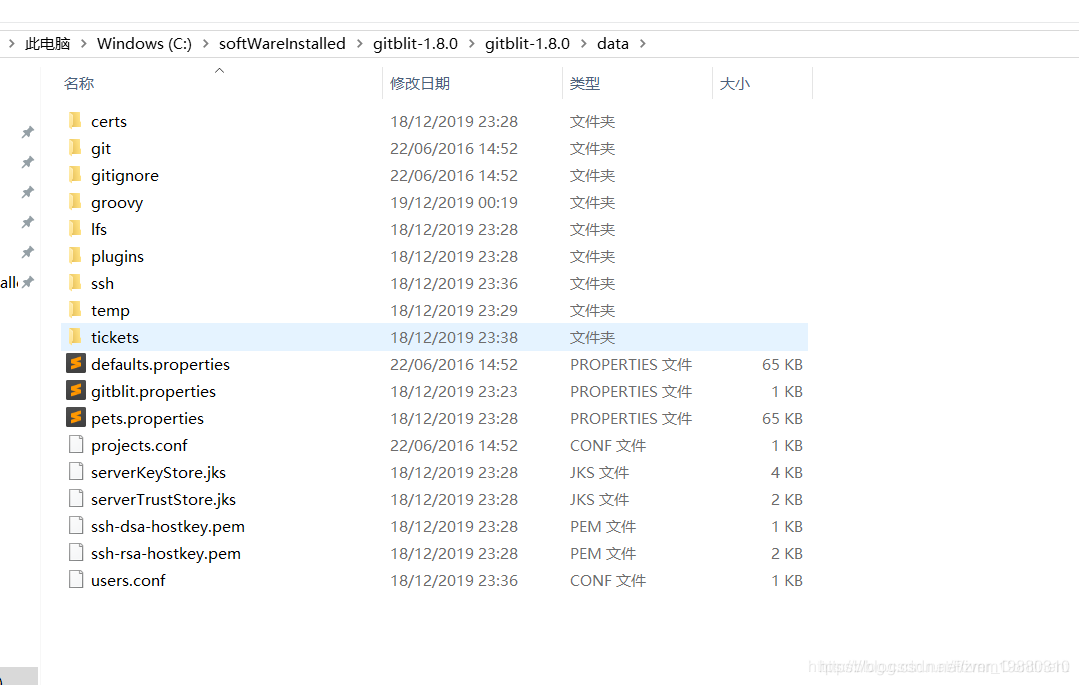Expand the chevron after 此电脑 in the address bar
Viewport: 1079px width, 685px height.
[x=83, y=44]
